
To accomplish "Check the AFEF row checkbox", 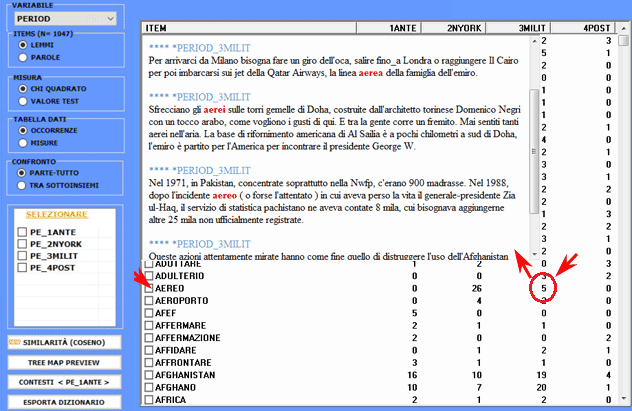I will 149,313.
